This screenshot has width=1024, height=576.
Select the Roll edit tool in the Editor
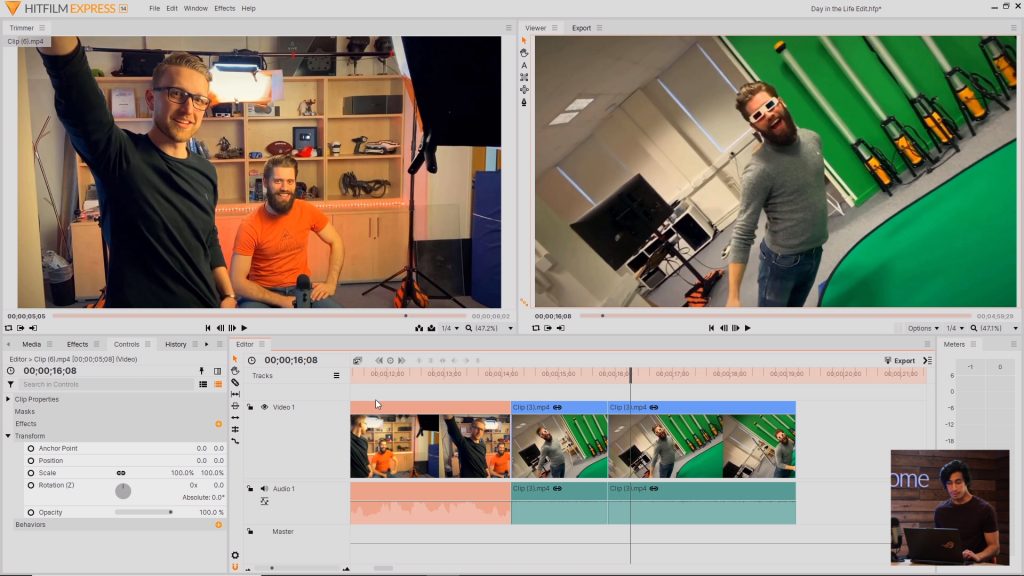[235, 429]
